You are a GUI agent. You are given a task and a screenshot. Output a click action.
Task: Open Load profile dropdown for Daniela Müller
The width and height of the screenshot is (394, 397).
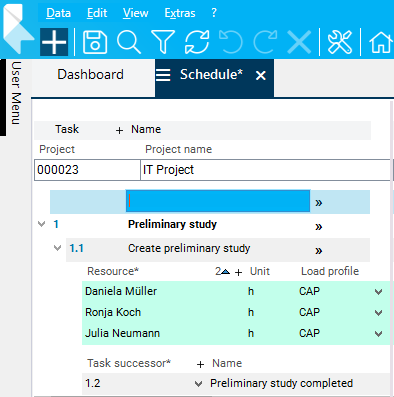[x=378, y=292]
